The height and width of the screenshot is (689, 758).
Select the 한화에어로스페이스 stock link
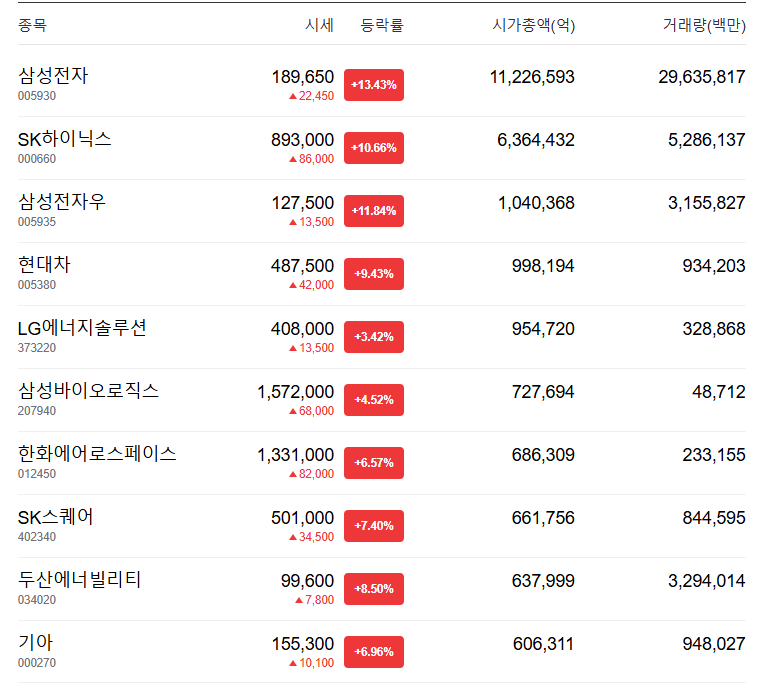97,454
